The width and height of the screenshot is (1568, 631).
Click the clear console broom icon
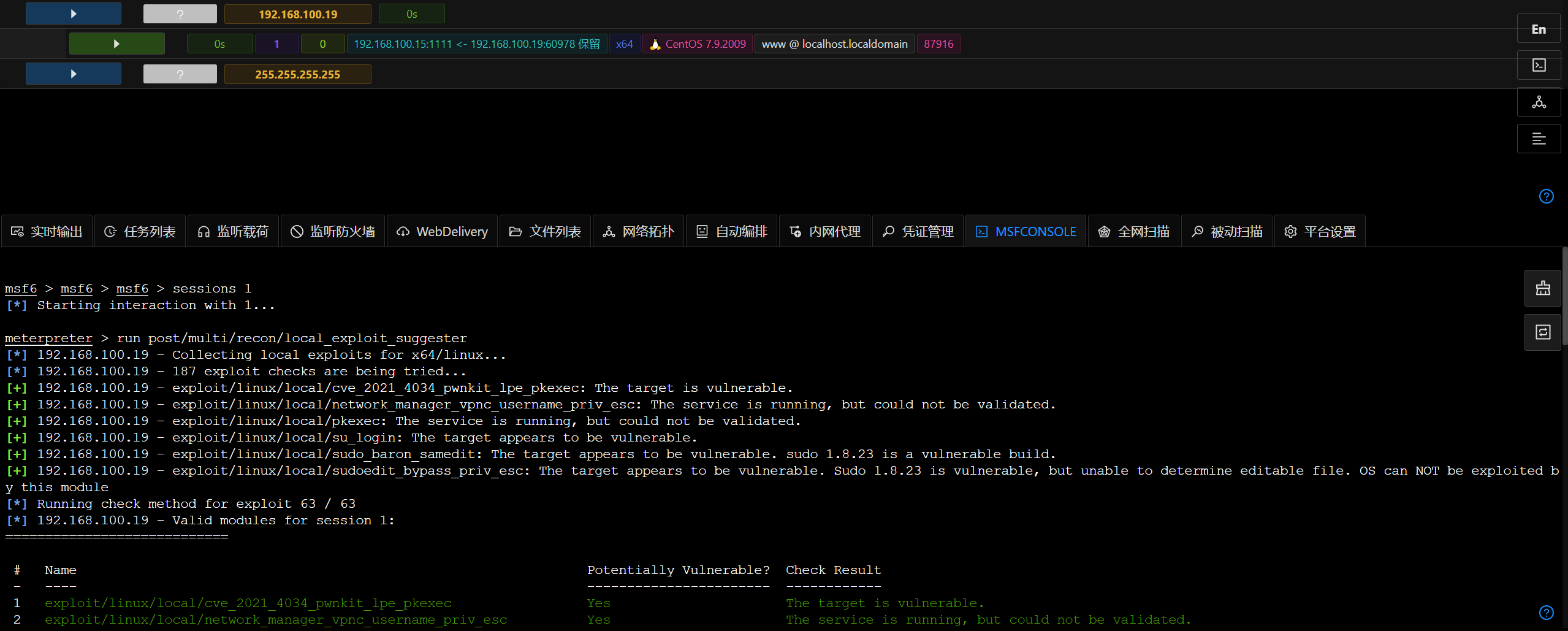(x=1542, y=288)
